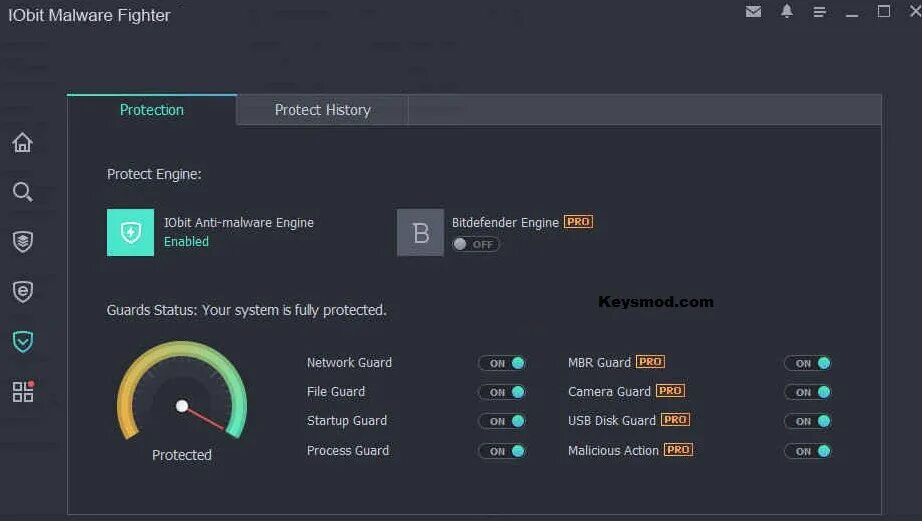Open the layered shield sidebar icon
This screenshot has width=922, height=521.
22,242
